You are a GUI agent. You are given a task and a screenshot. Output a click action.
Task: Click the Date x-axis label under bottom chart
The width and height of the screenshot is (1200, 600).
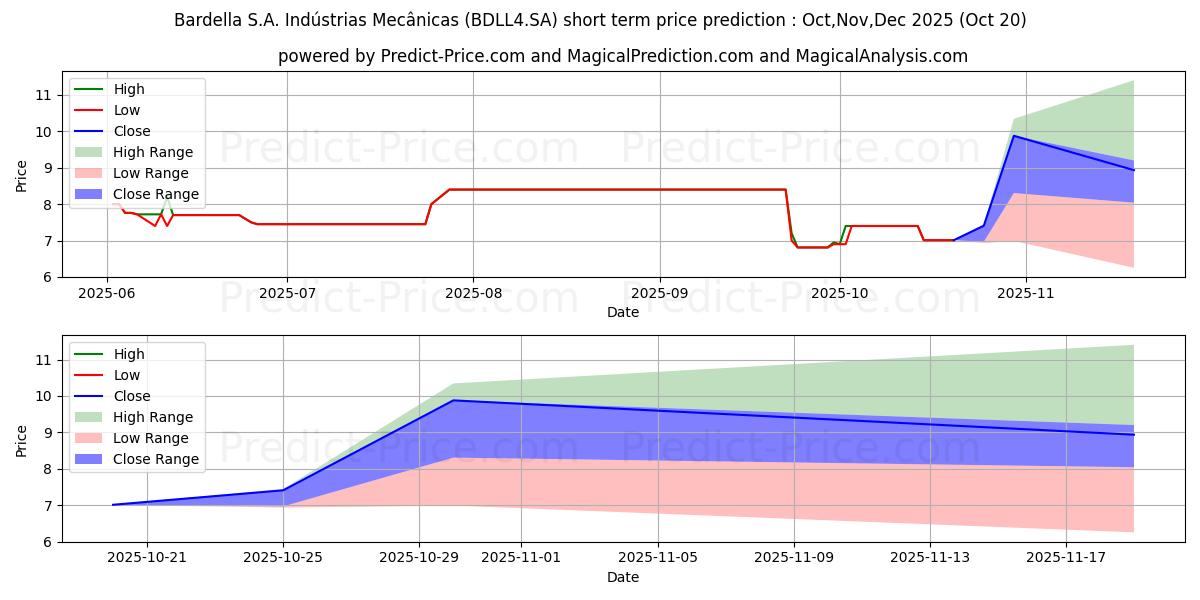coord(622,577)
